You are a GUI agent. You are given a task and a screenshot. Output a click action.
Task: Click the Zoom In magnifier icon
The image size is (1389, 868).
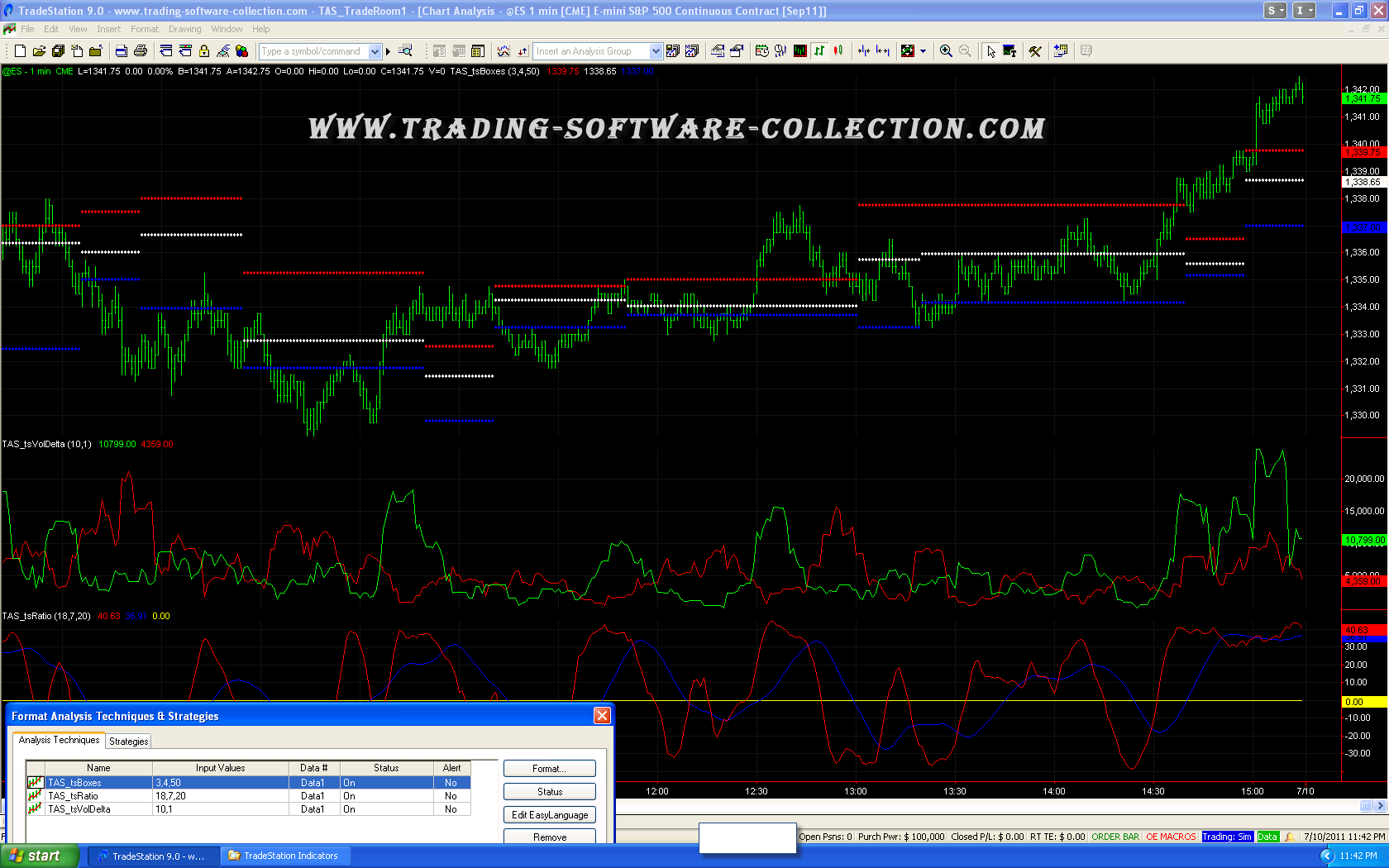[x=946, y=51]
